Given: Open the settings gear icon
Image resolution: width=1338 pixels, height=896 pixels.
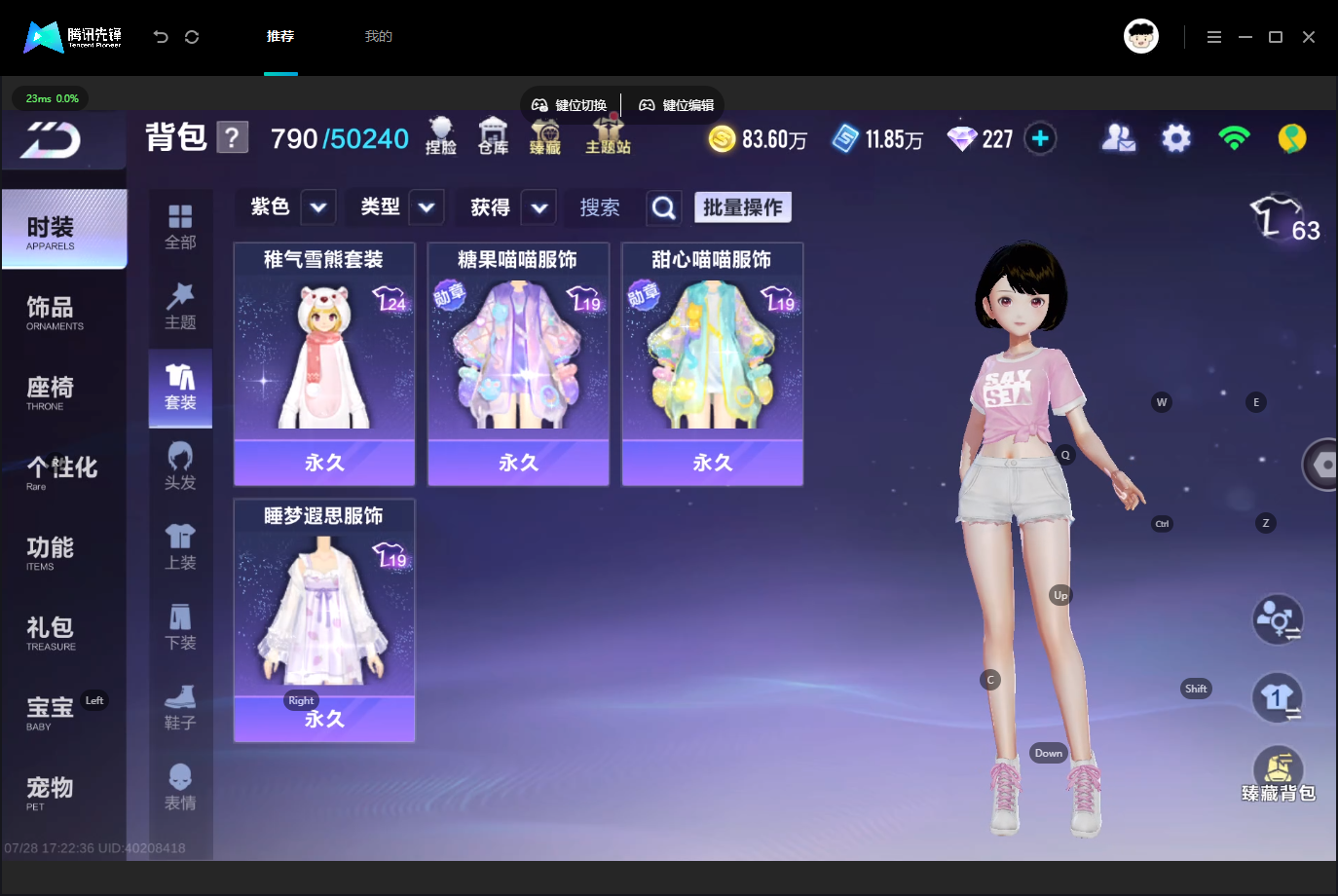Looking at the screenshot, I should 1176,138.
